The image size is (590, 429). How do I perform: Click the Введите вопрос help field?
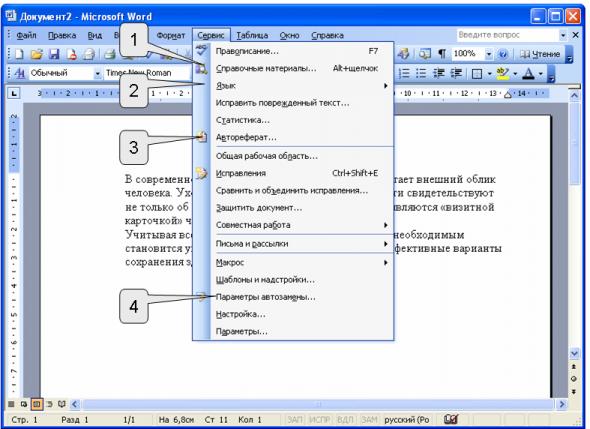click(508, 35)
